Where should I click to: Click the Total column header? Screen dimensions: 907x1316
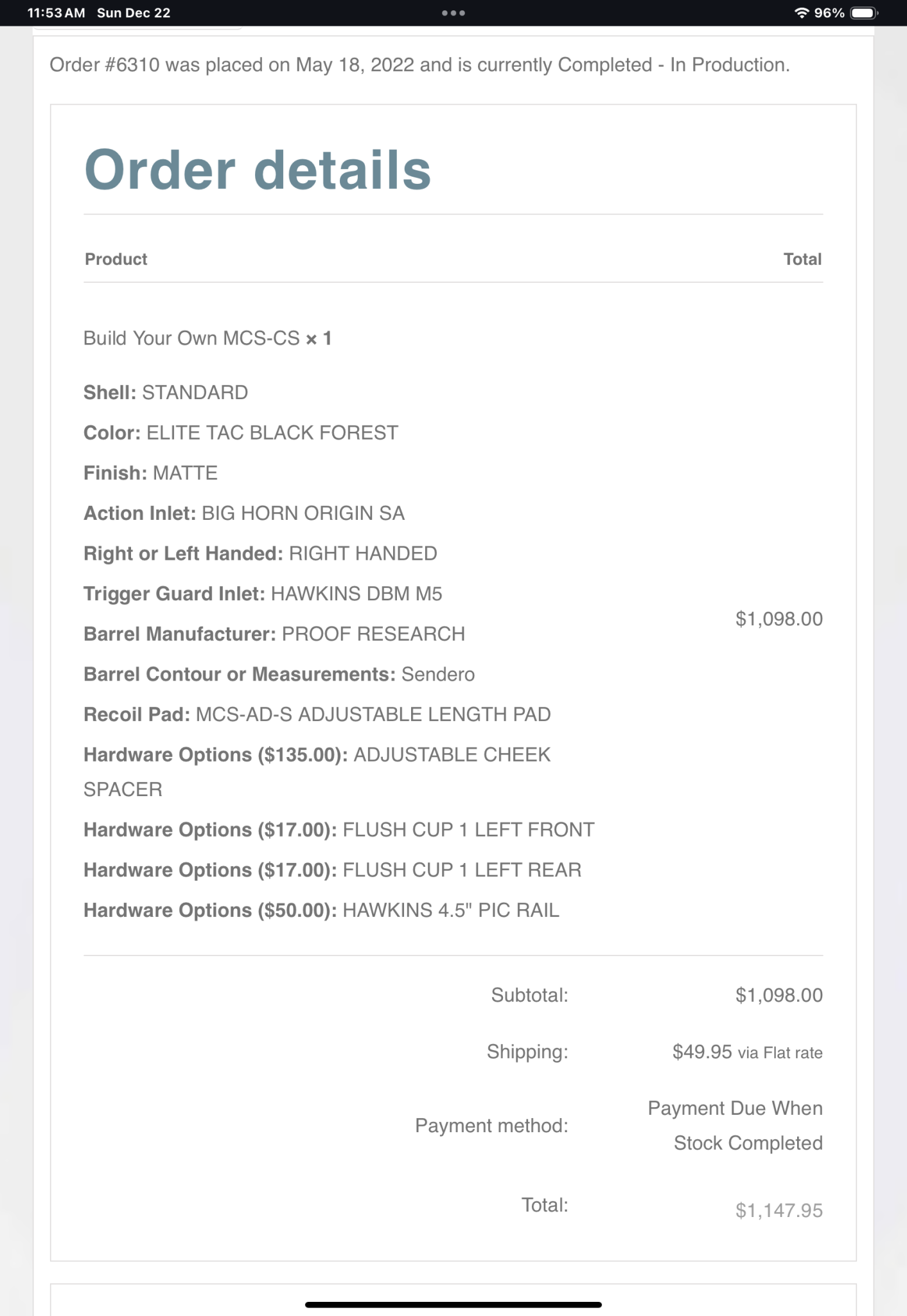point(802,259)
